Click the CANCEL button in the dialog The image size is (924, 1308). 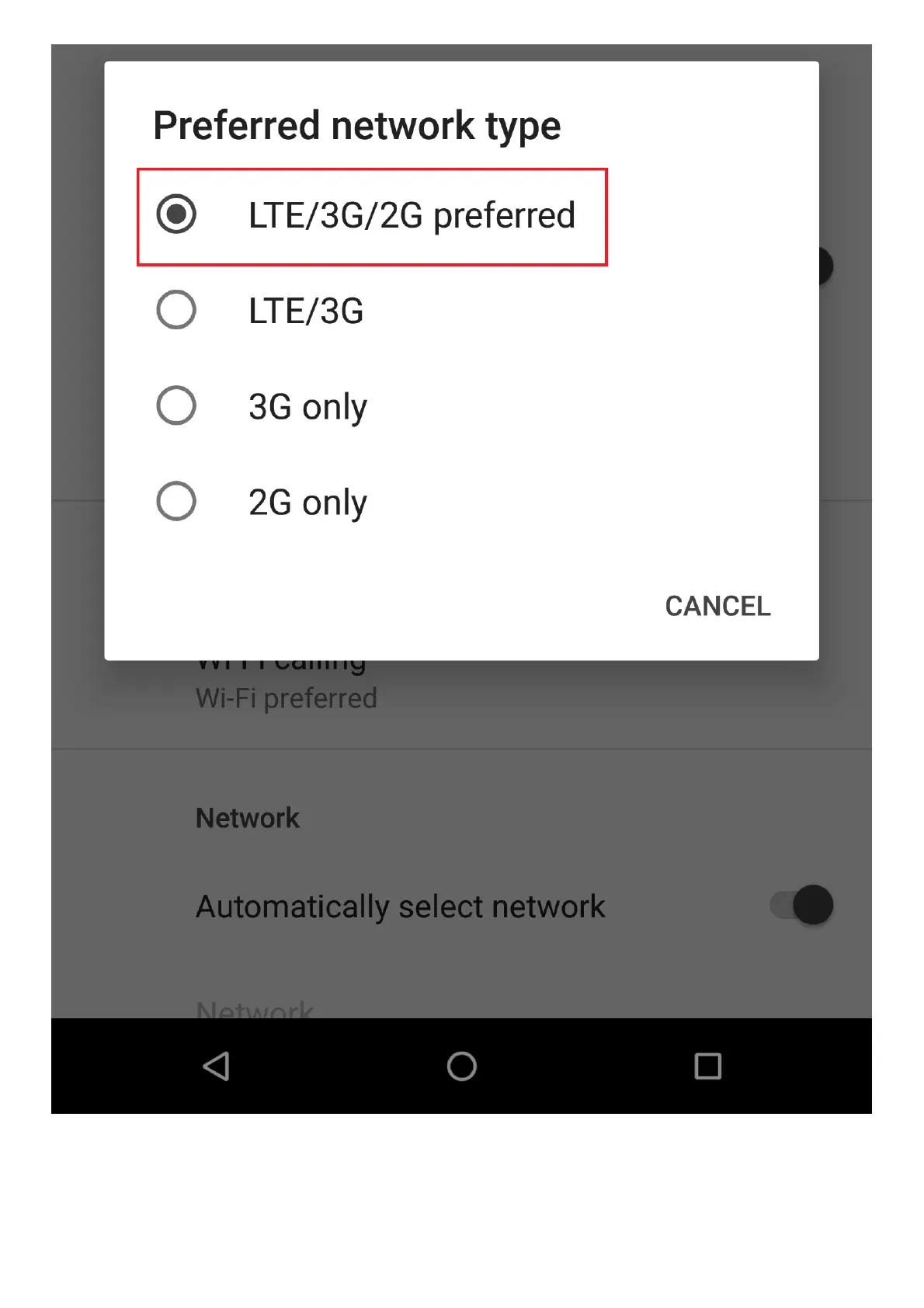point(717,606)
